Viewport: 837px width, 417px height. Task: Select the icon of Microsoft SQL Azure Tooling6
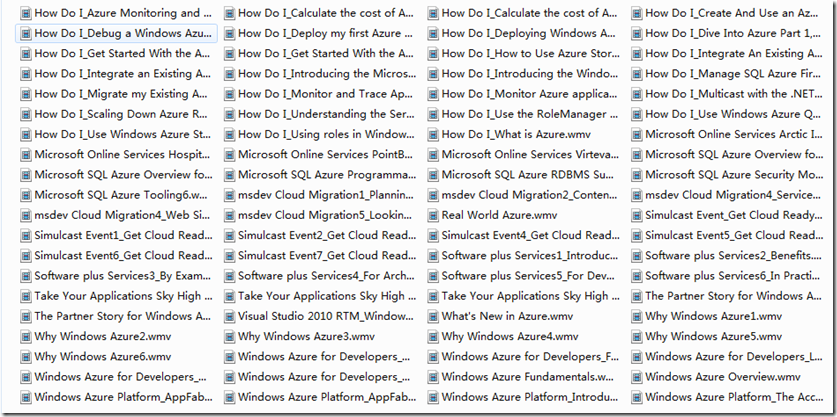26,195
